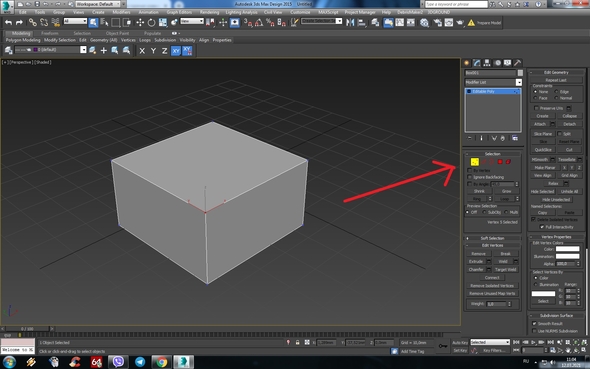
Task: Enable the Ignore Backfacing checkbox
Action: [x=470, y=177]
